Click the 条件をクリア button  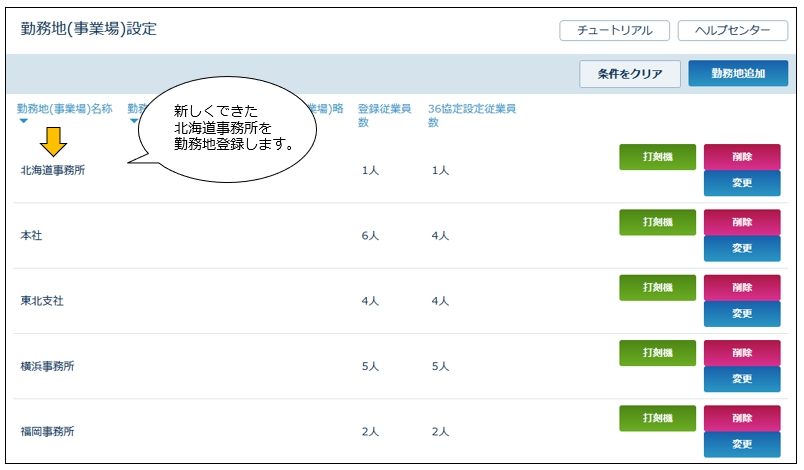[x=629, y=74]
